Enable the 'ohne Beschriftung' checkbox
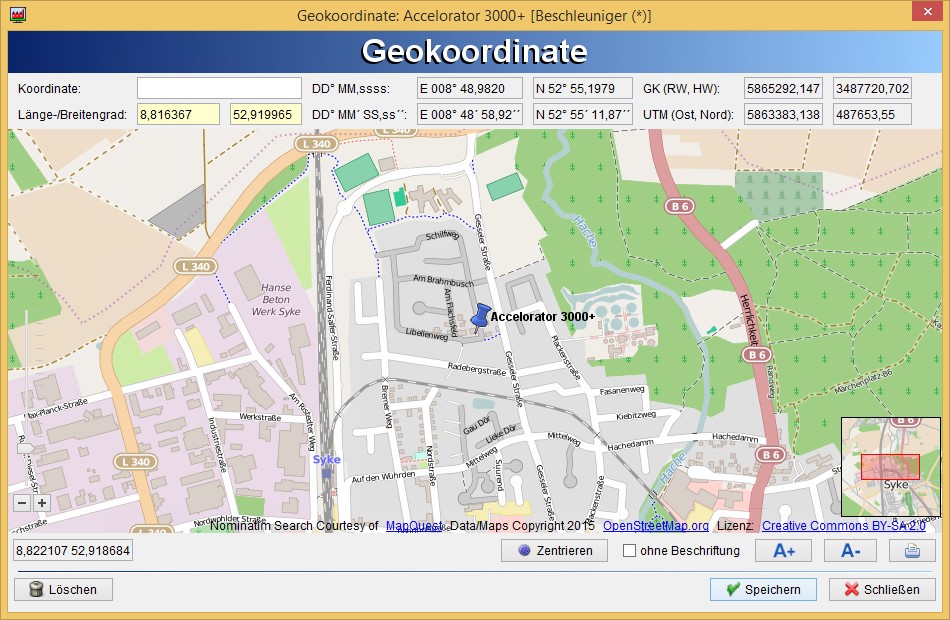The image size is (950, 620). [629, 550]
